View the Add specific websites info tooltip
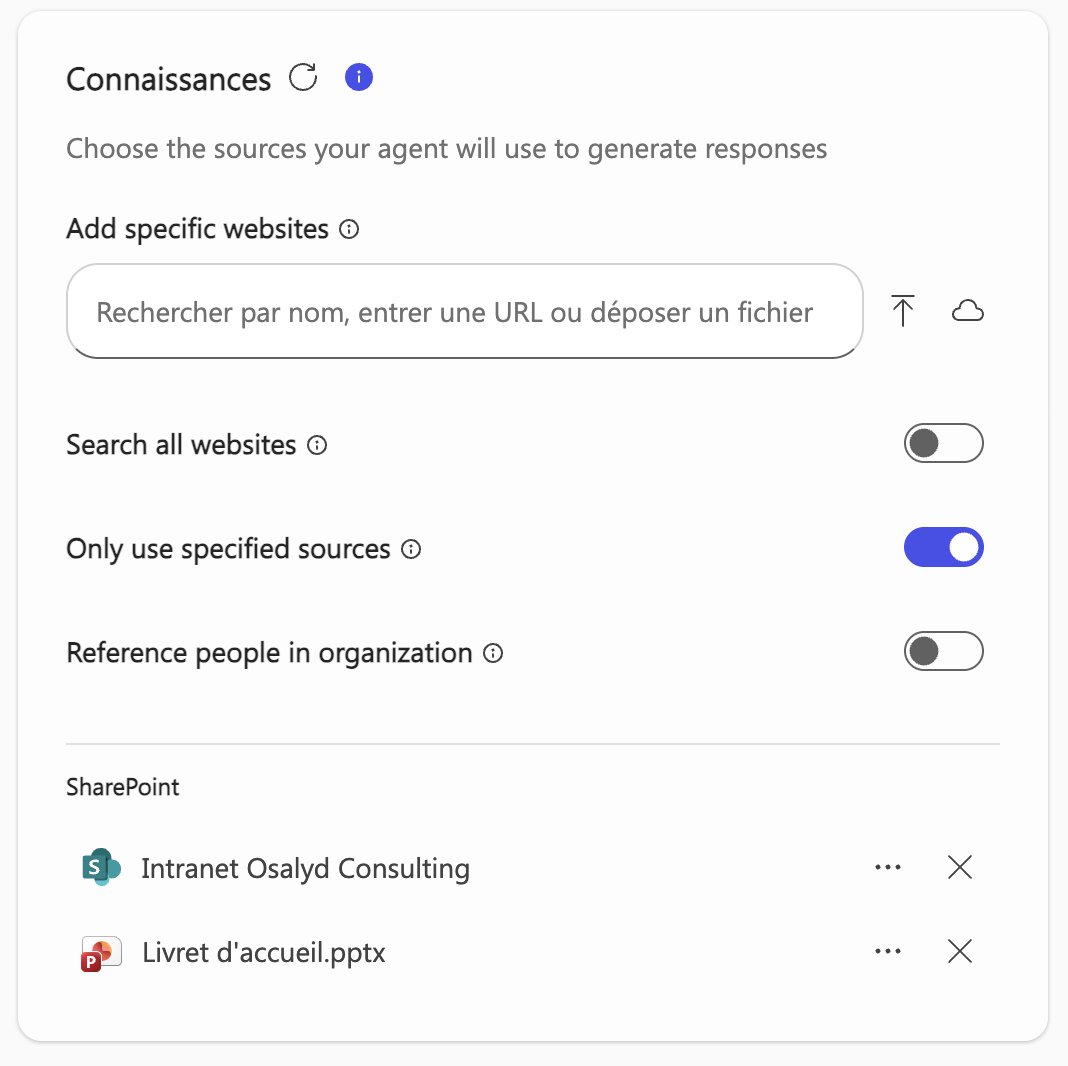 (x=347, y=229)
